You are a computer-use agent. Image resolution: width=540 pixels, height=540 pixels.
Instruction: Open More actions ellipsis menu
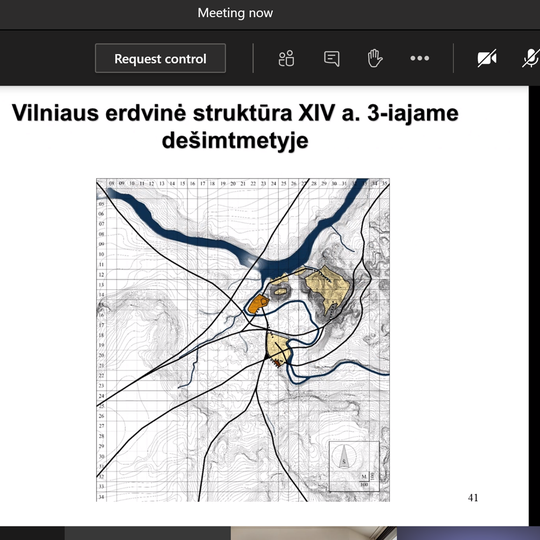(419, 58)
